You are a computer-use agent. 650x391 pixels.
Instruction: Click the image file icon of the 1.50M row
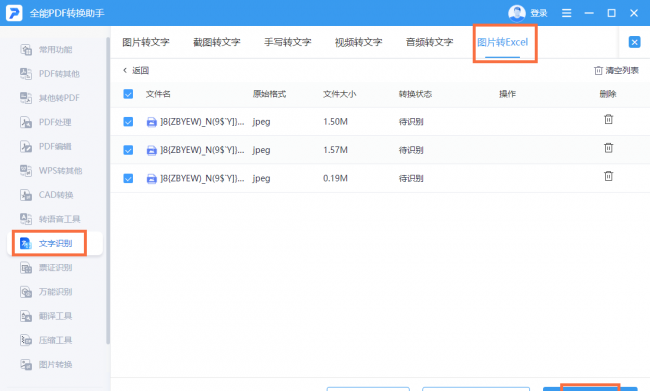(152, 122)
